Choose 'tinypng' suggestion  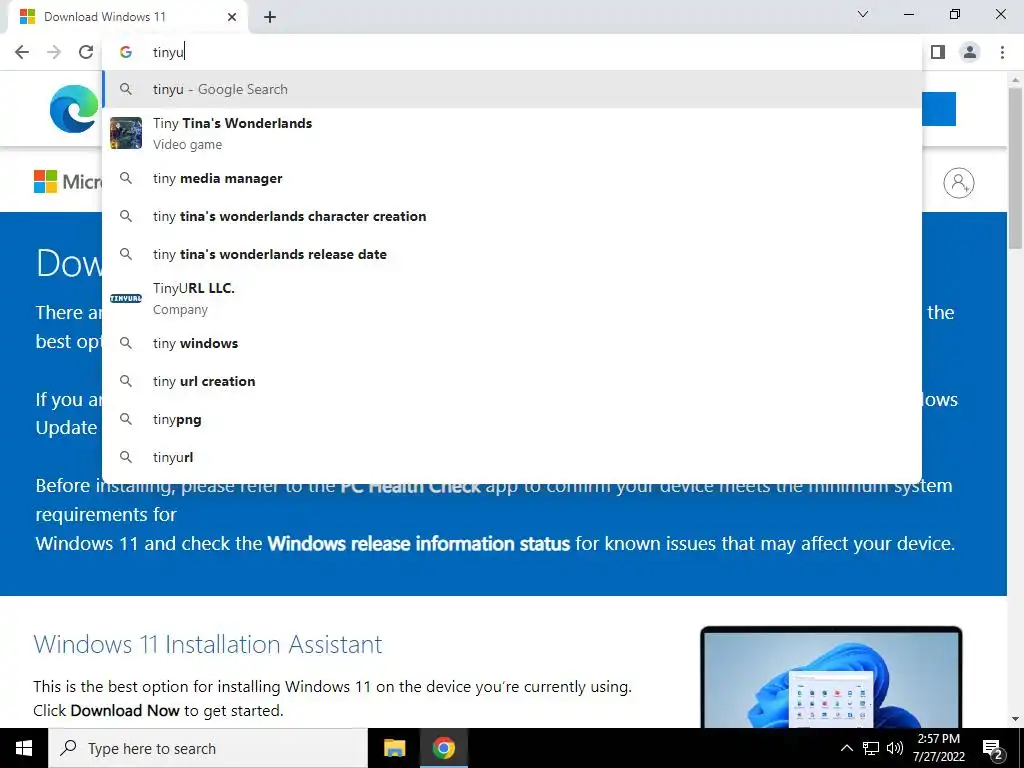tap(512, 419)
